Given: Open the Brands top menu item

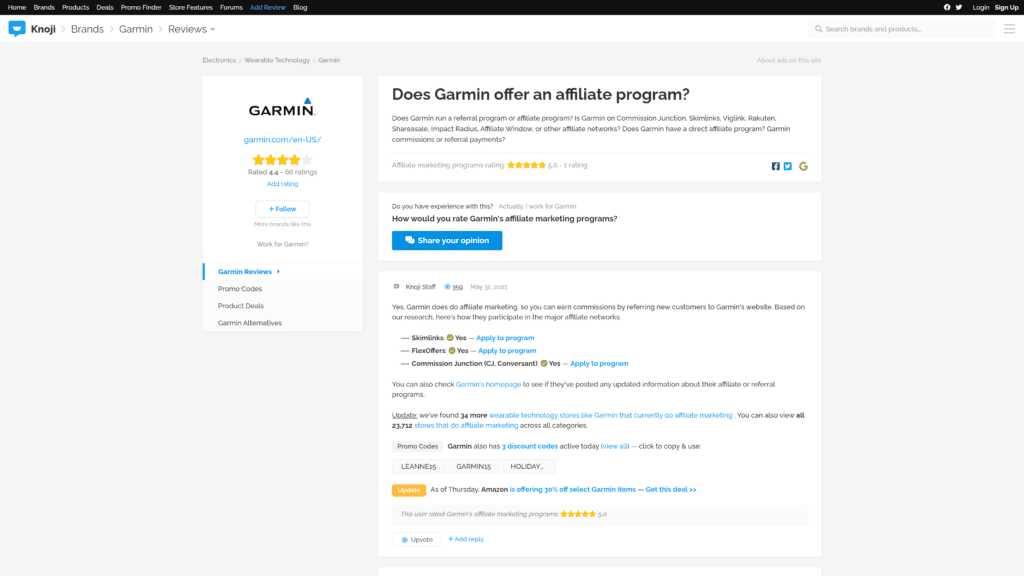Looking at the screenshot, I should tap(44, 7).
